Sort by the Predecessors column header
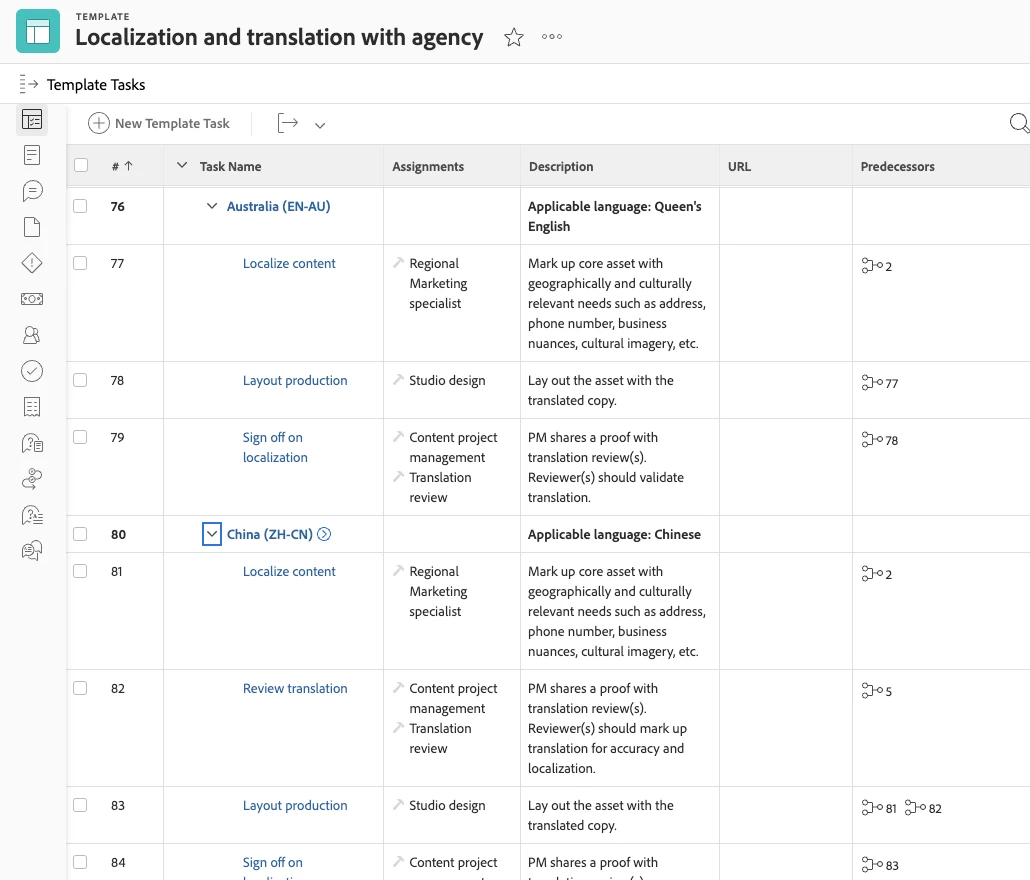The height and width of the screenshot is (880, 1030). click(897, 167)
